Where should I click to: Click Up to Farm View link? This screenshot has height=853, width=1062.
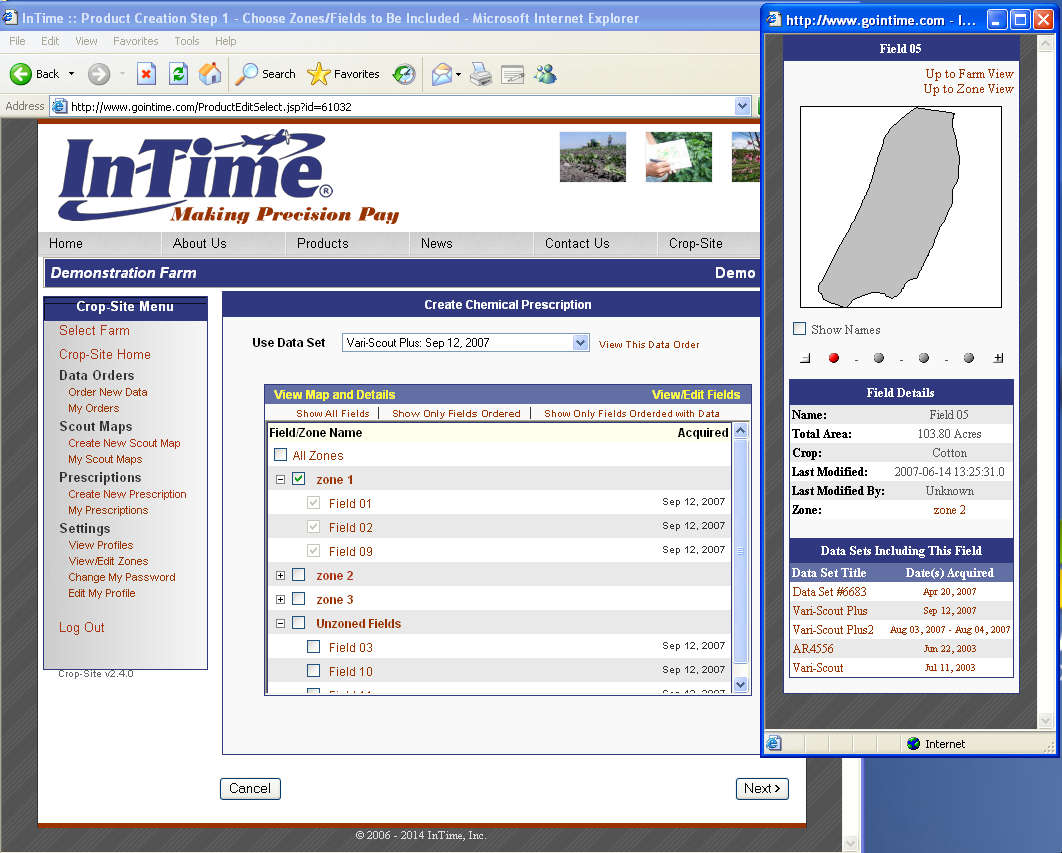(969, 74)
